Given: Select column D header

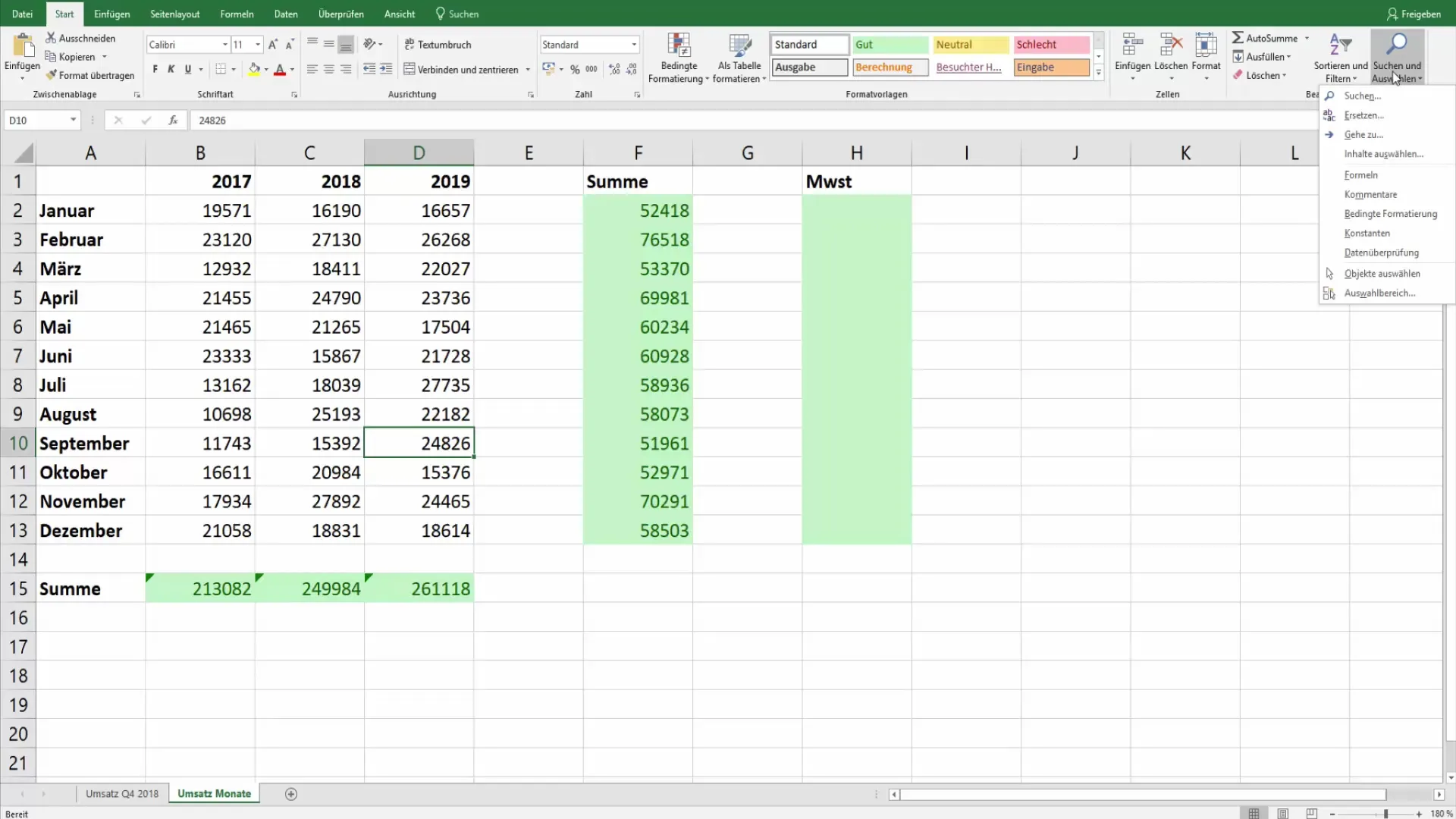Looking at the screenshot, I should point(419,152).
